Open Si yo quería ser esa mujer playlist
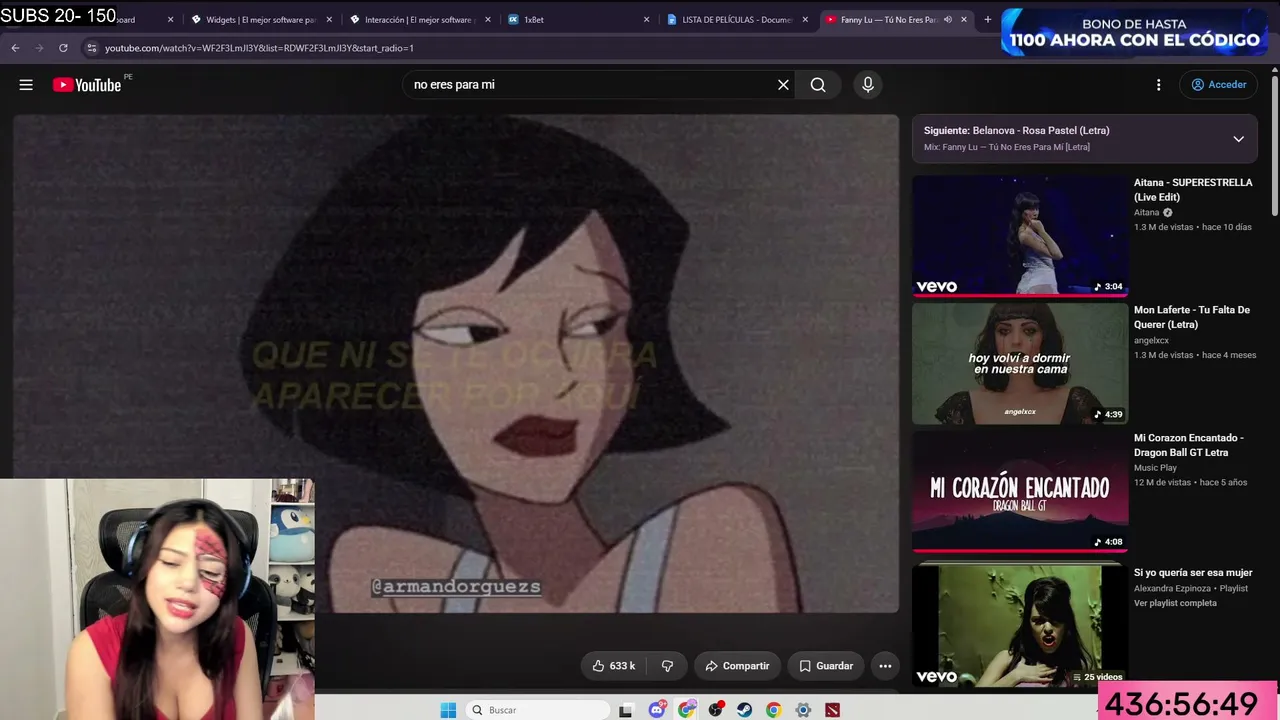Image resolution: width=1280 pixels, height=720 pixels. pyautogui.click(x=1193, y=573)
